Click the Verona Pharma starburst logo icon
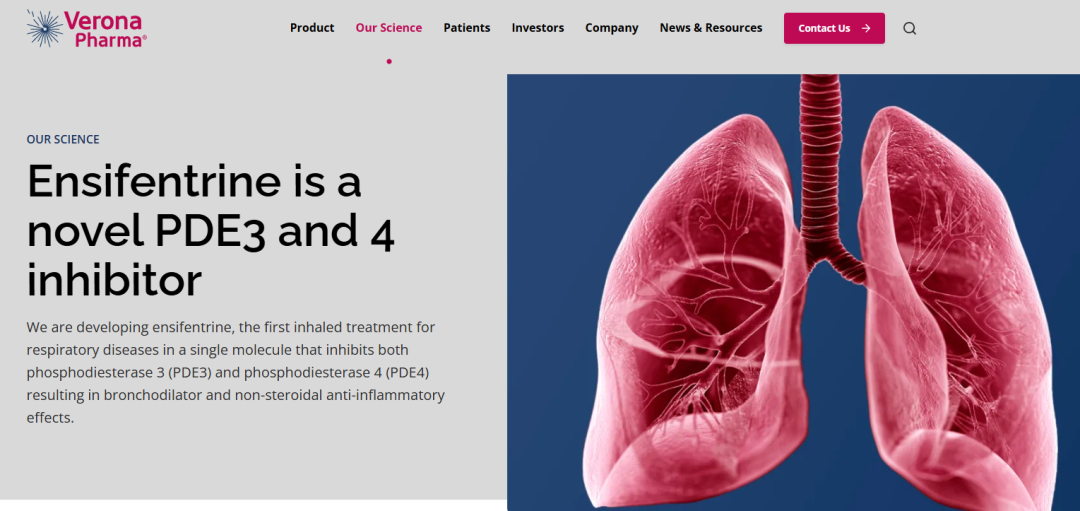The width and height of the screenshot is (1080, 511). pos(44,28)
